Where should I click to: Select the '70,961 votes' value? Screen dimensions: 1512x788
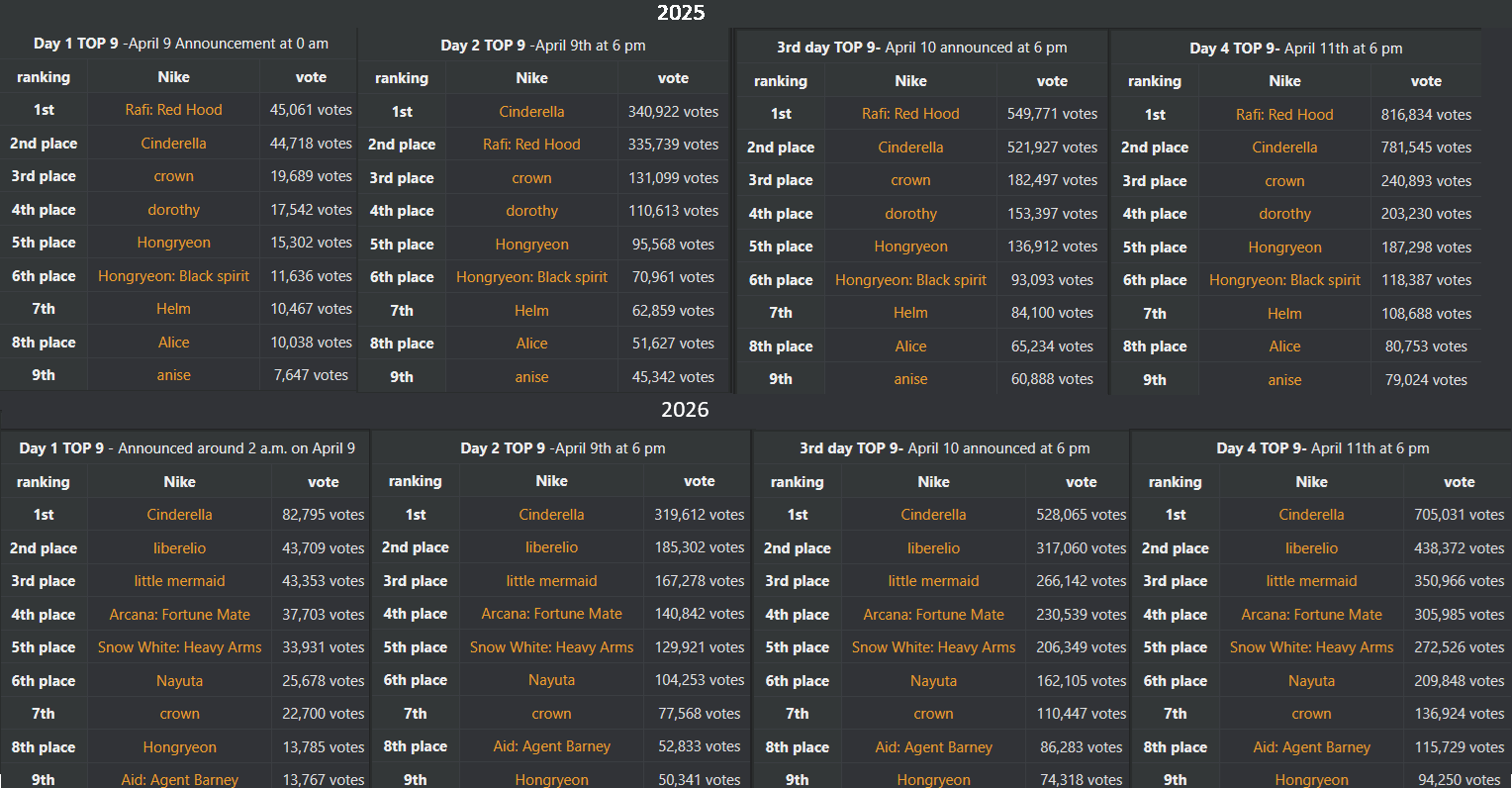coord(673,277)
